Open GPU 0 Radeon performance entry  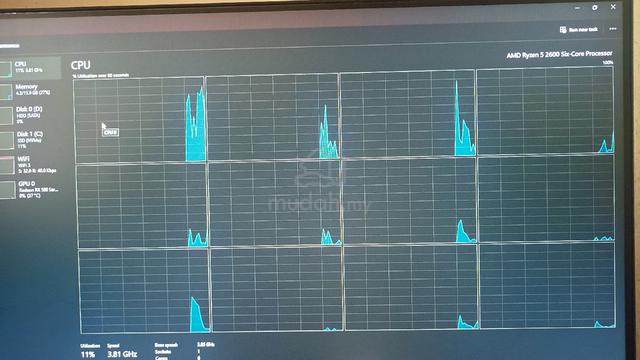pos(30,190)
